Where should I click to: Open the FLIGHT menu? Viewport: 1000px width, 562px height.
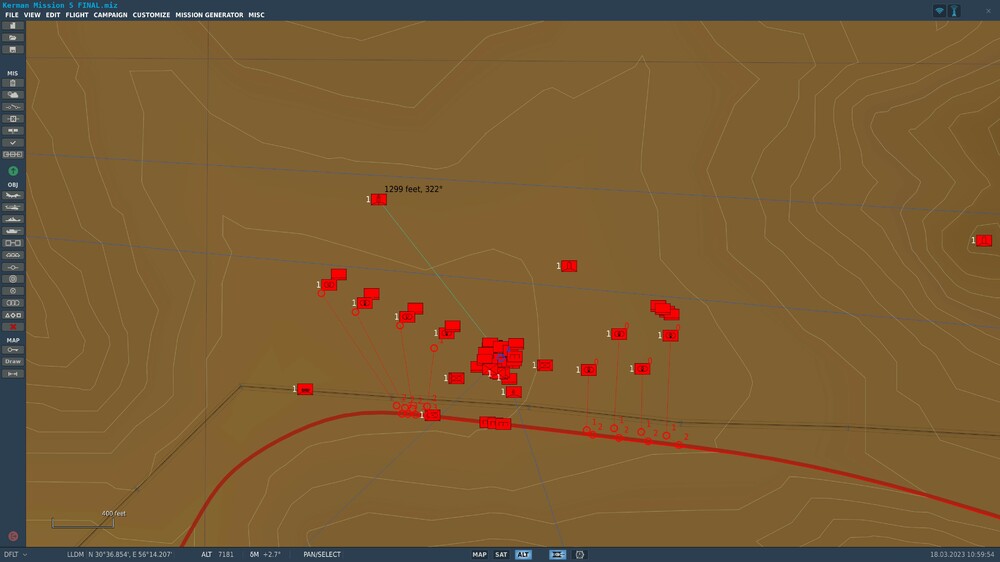pos(77,15)
